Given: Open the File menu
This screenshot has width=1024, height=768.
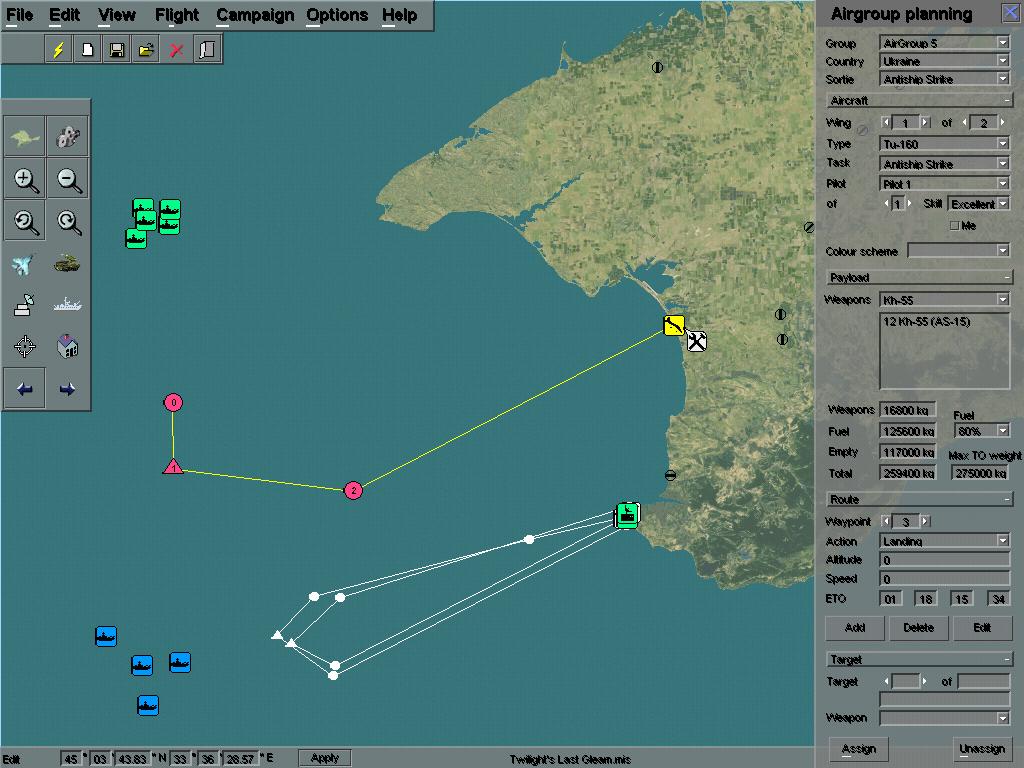Looking at the screenshot, I should click(19, 15).
